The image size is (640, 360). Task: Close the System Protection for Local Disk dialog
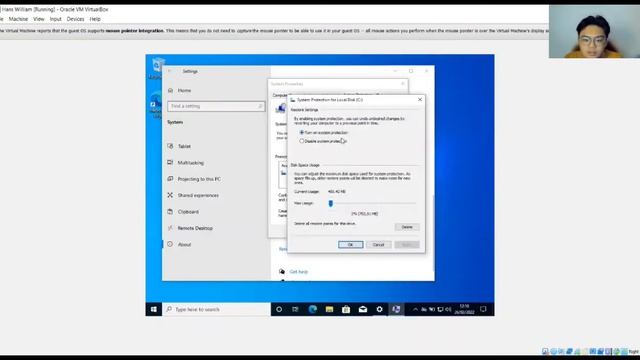pos(420,100)
